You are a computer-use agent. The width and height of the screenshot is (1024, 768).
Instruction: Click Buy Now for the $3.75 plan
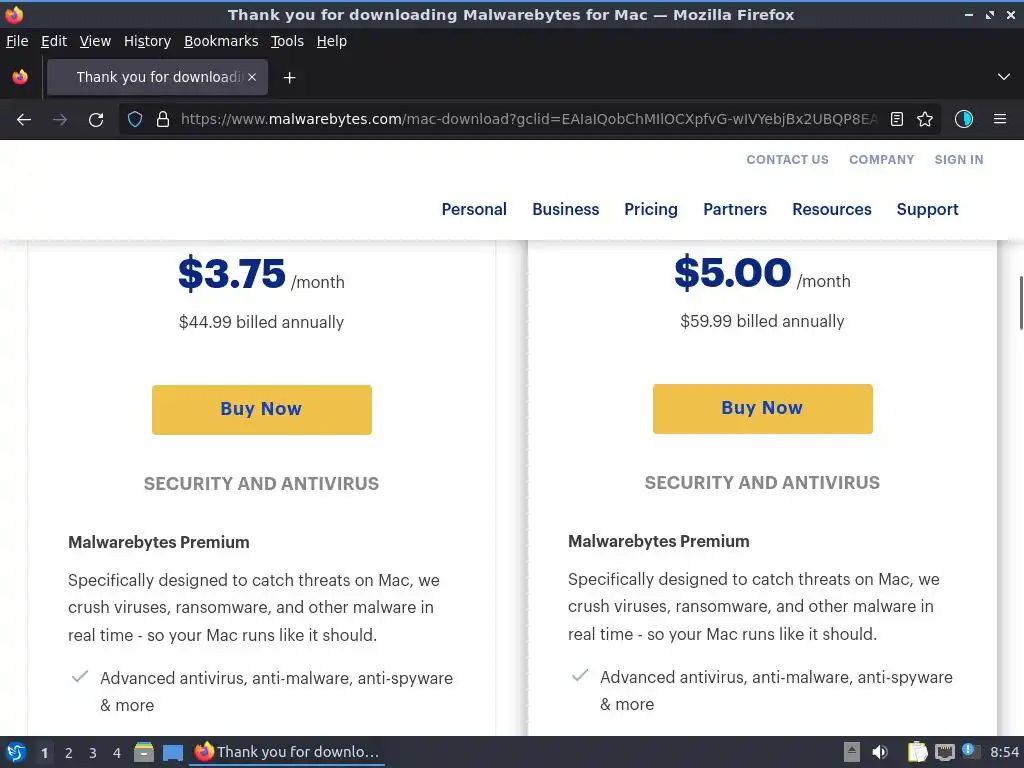pyautogui.click(x=261, y=409)
